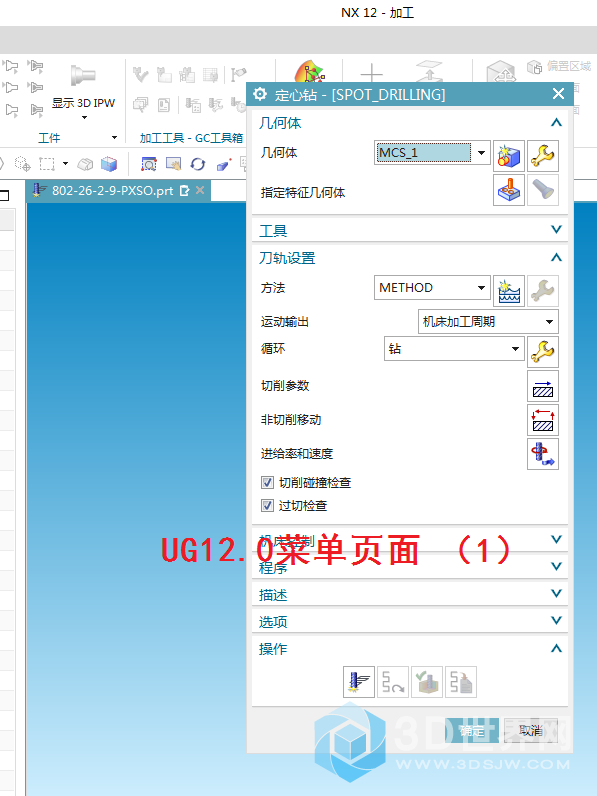The image size is (597, 796).
Task: Collapse the 刀轨设置 section
Action: [556, 258]
